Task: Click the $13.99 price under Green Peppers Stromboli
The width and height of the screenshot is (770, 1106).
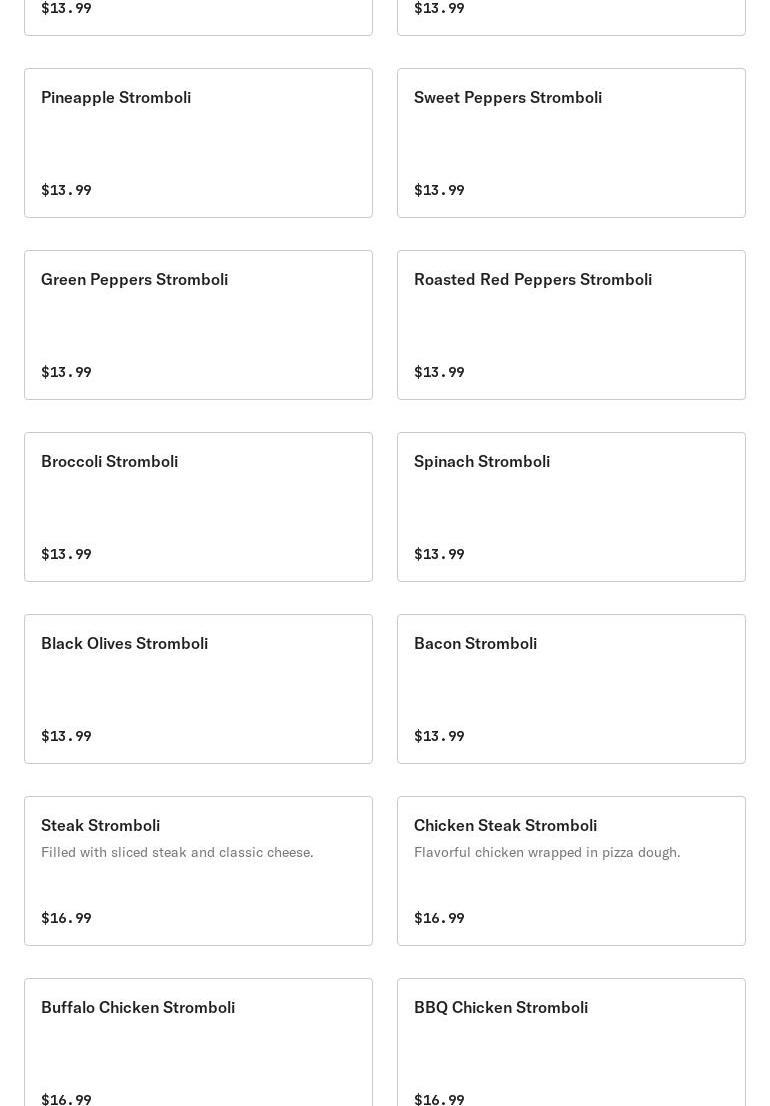Action: click(x=66, y=372)
